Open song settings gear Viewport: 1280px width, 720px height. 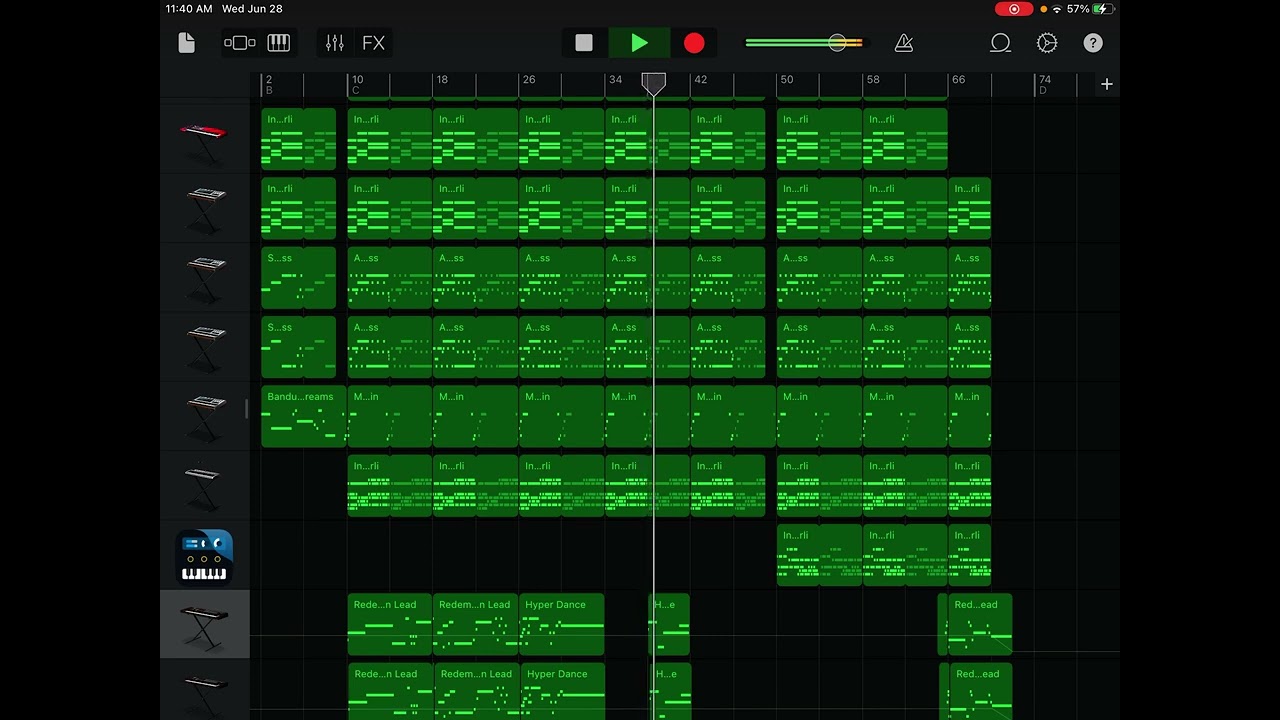(x=1047, y=43)
